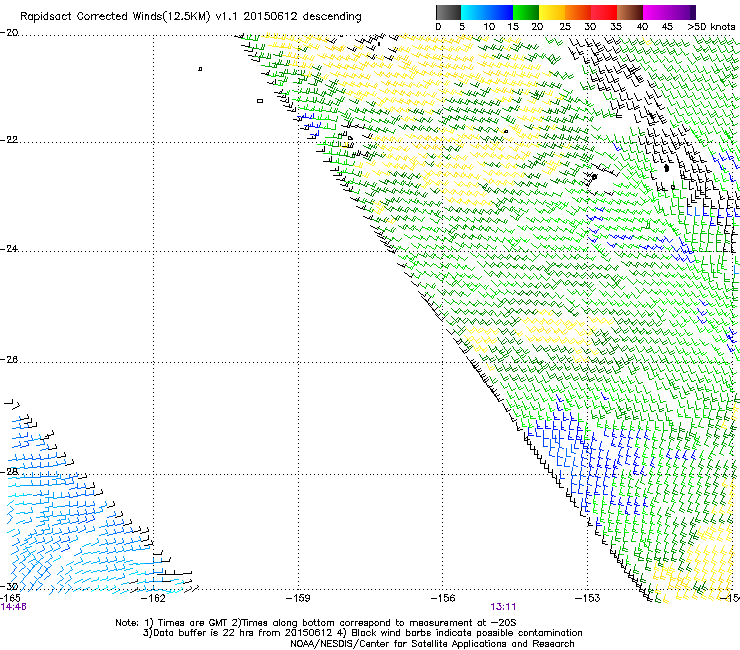
Task: Click the cyan-blue 5-15 knots color band
Action: click(487, 12)
